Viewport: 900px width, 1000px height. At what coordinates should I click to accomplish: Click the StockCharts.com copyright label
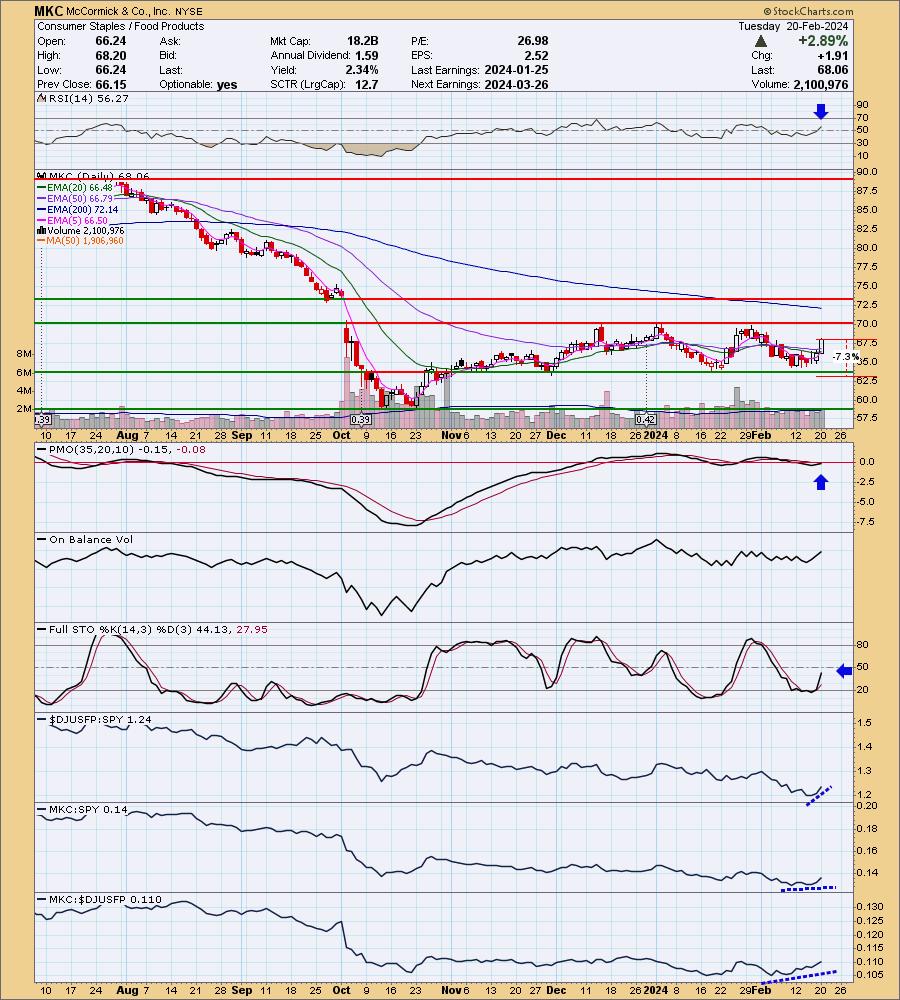click(808, 11)
